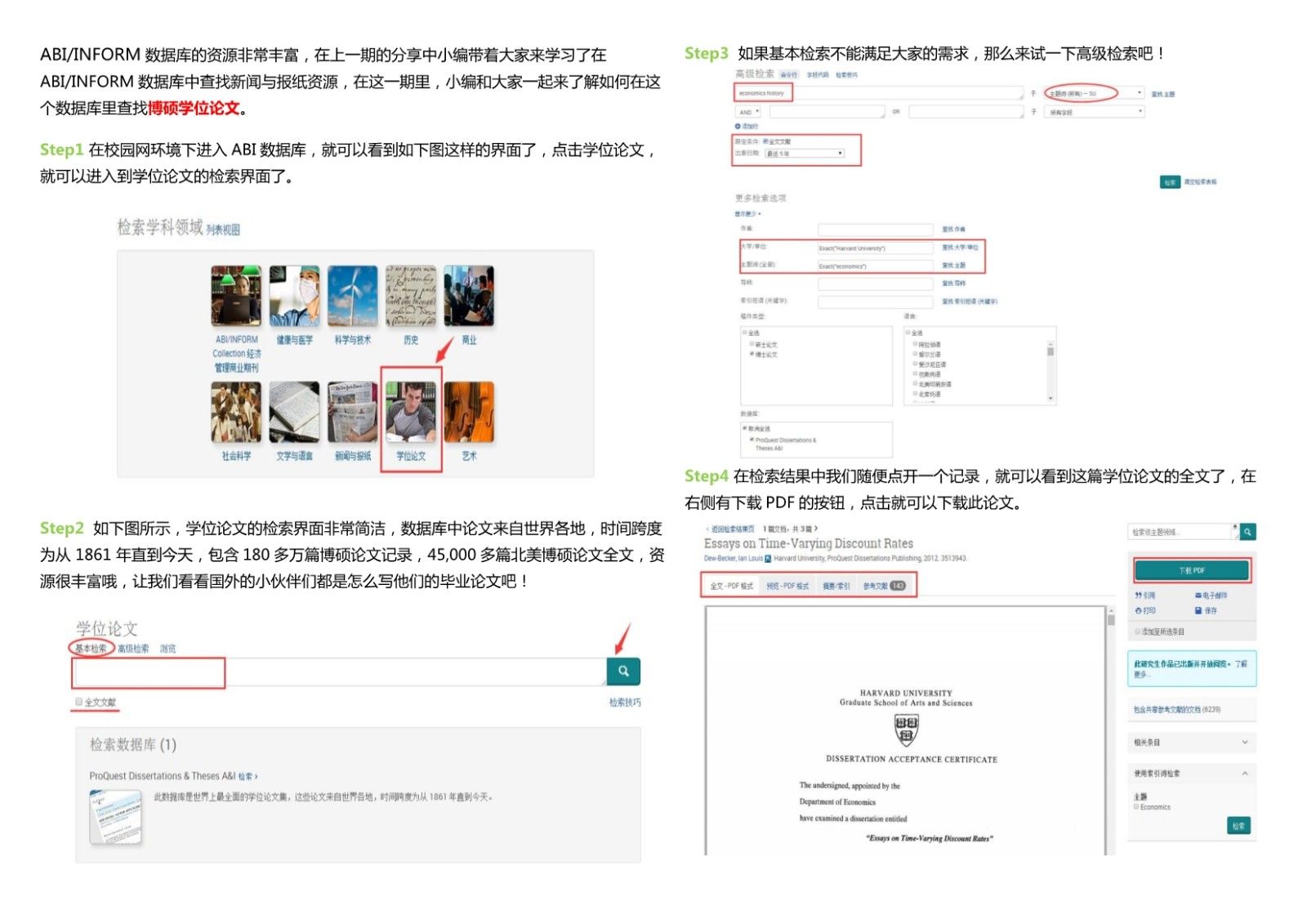
Task: Open the 所有字段 field dropdown
Action: coord(1095,112)
